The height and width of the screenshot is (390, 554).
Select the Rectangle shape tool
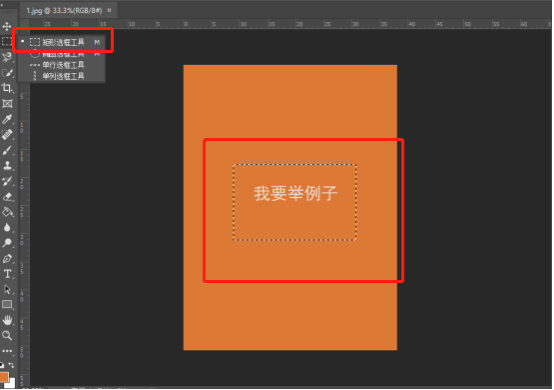click(7, 305)
